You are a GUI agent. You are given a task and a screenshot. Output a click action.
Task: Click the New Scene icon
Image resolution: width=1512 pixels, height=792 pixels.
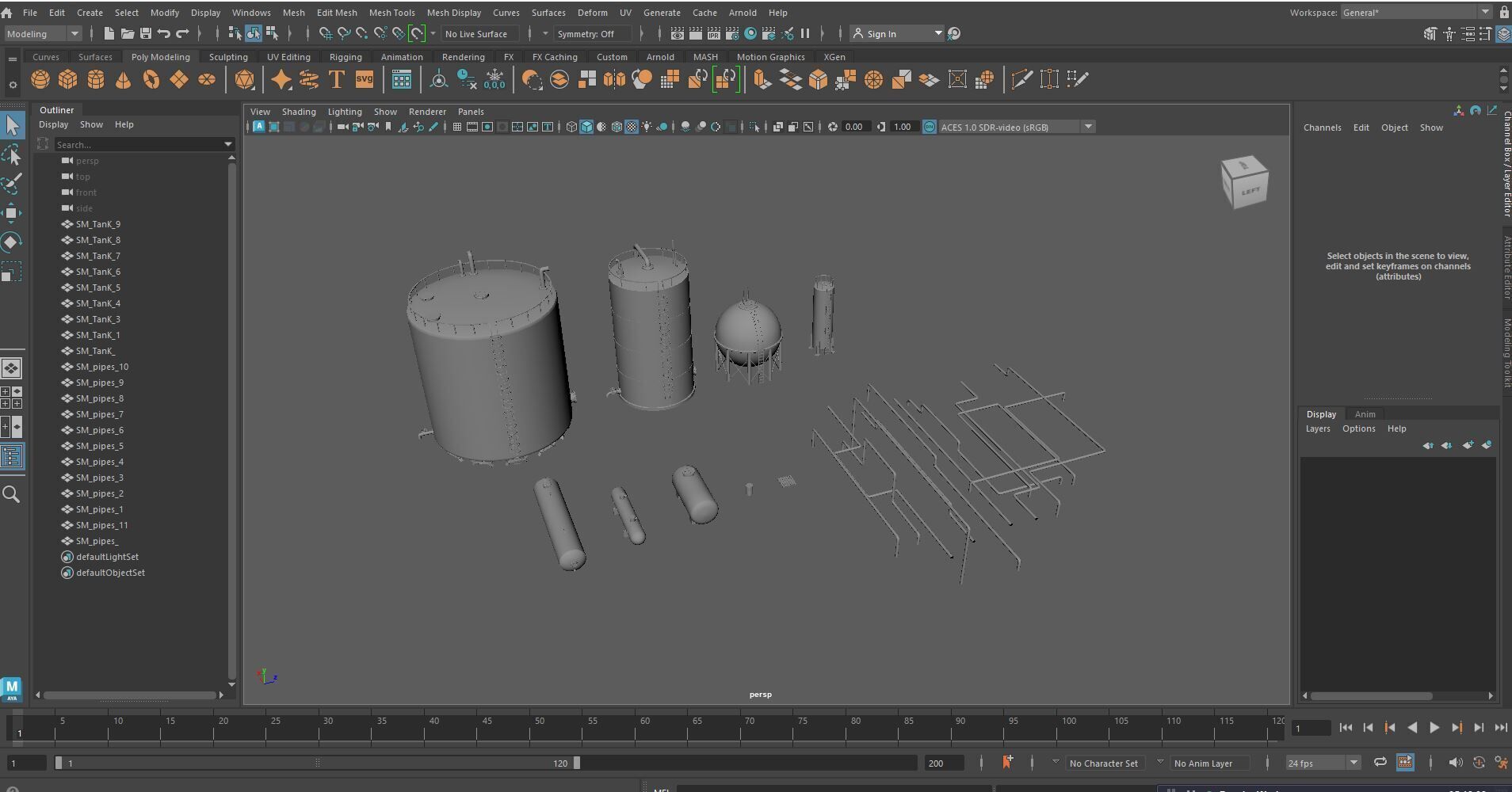pyautogui.click(x=109, y=33)
